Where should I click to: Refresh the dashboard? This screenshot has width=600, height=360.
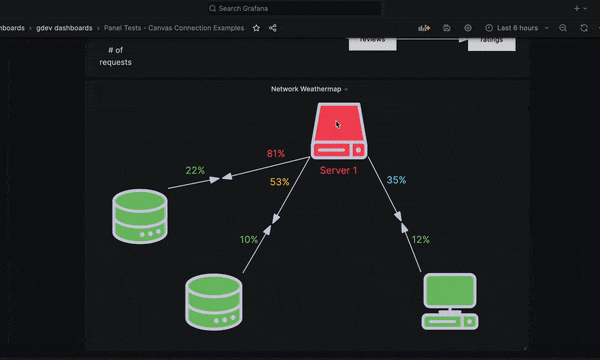[x=584, y=28]
